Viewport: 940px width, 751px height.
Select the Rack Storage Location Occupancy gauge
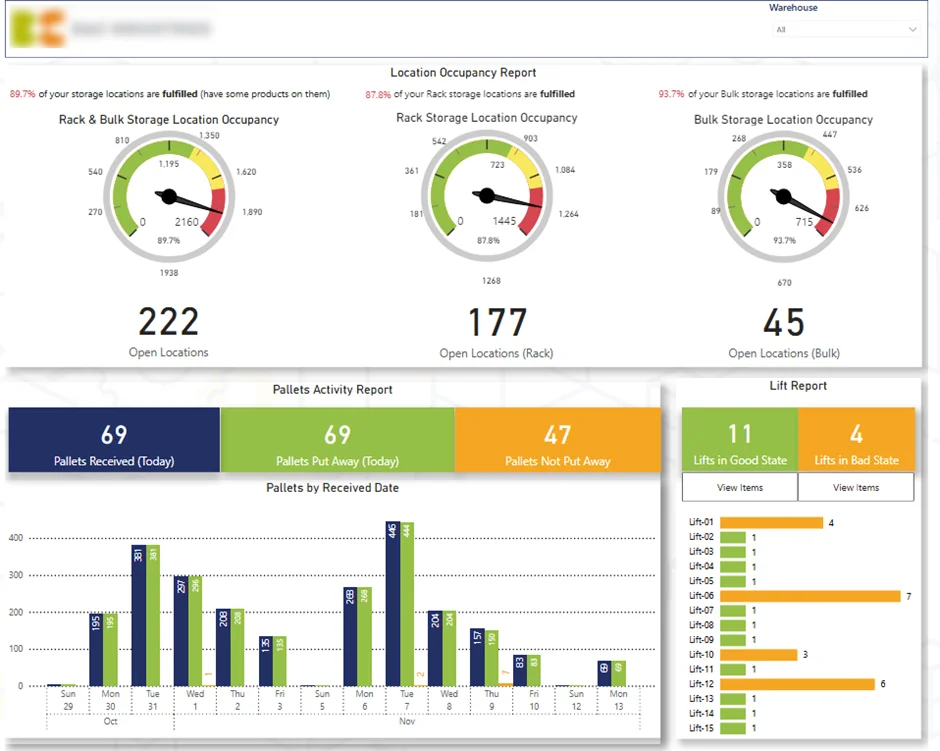coord(487,195)
